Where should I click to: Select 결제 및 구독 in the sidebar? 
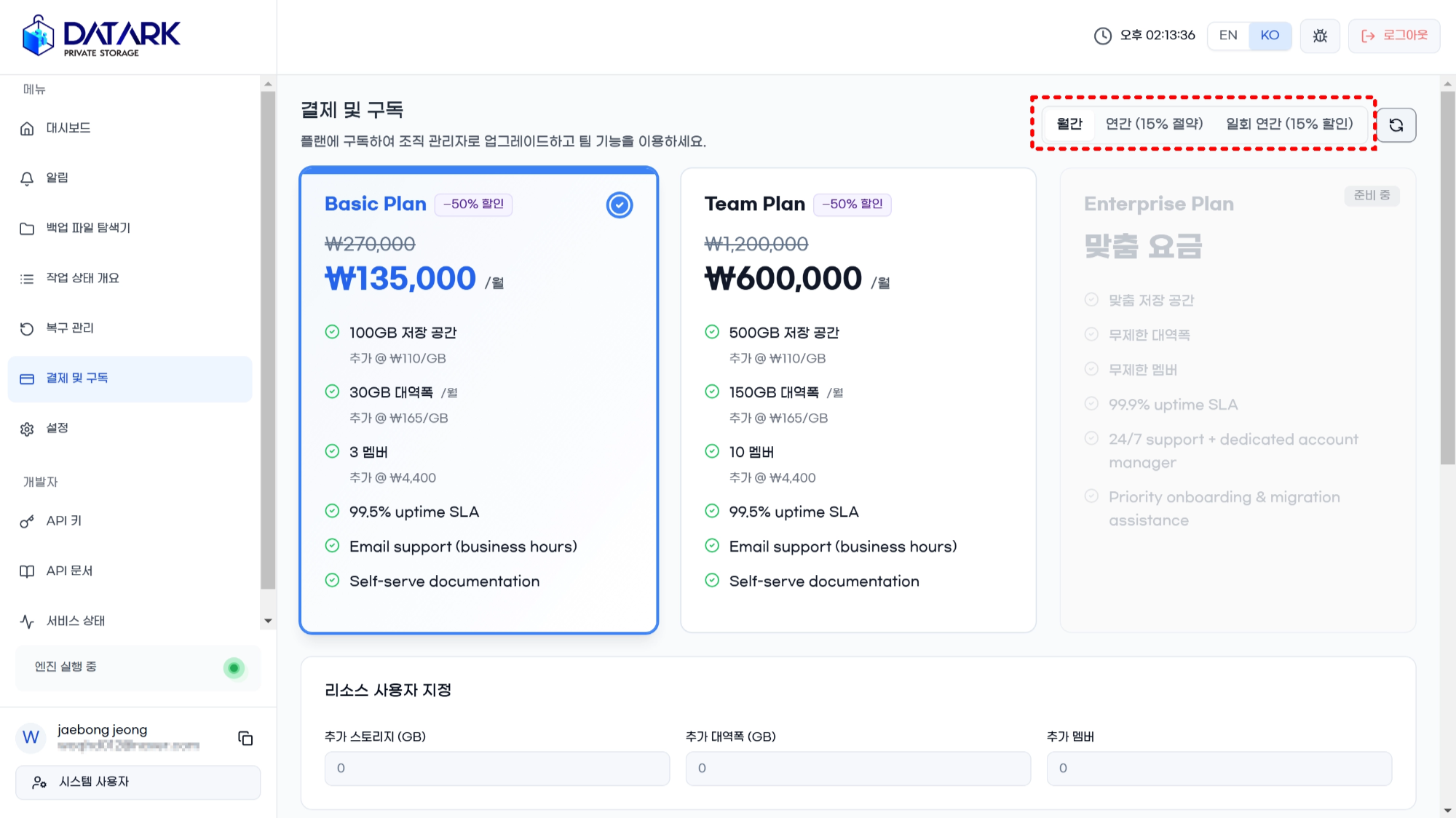tap(130, 378)
